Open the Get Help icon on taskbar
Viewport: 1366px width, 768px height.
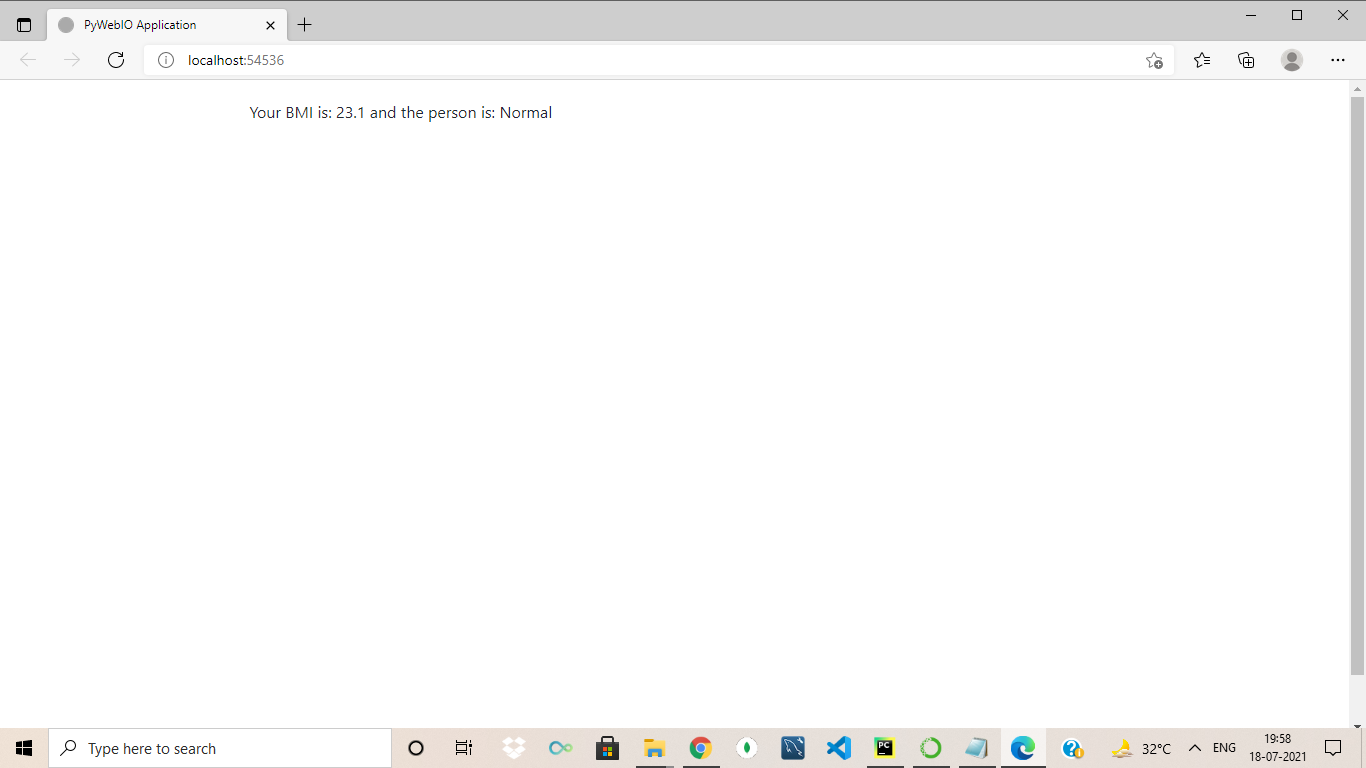[x=1072, y=748]
